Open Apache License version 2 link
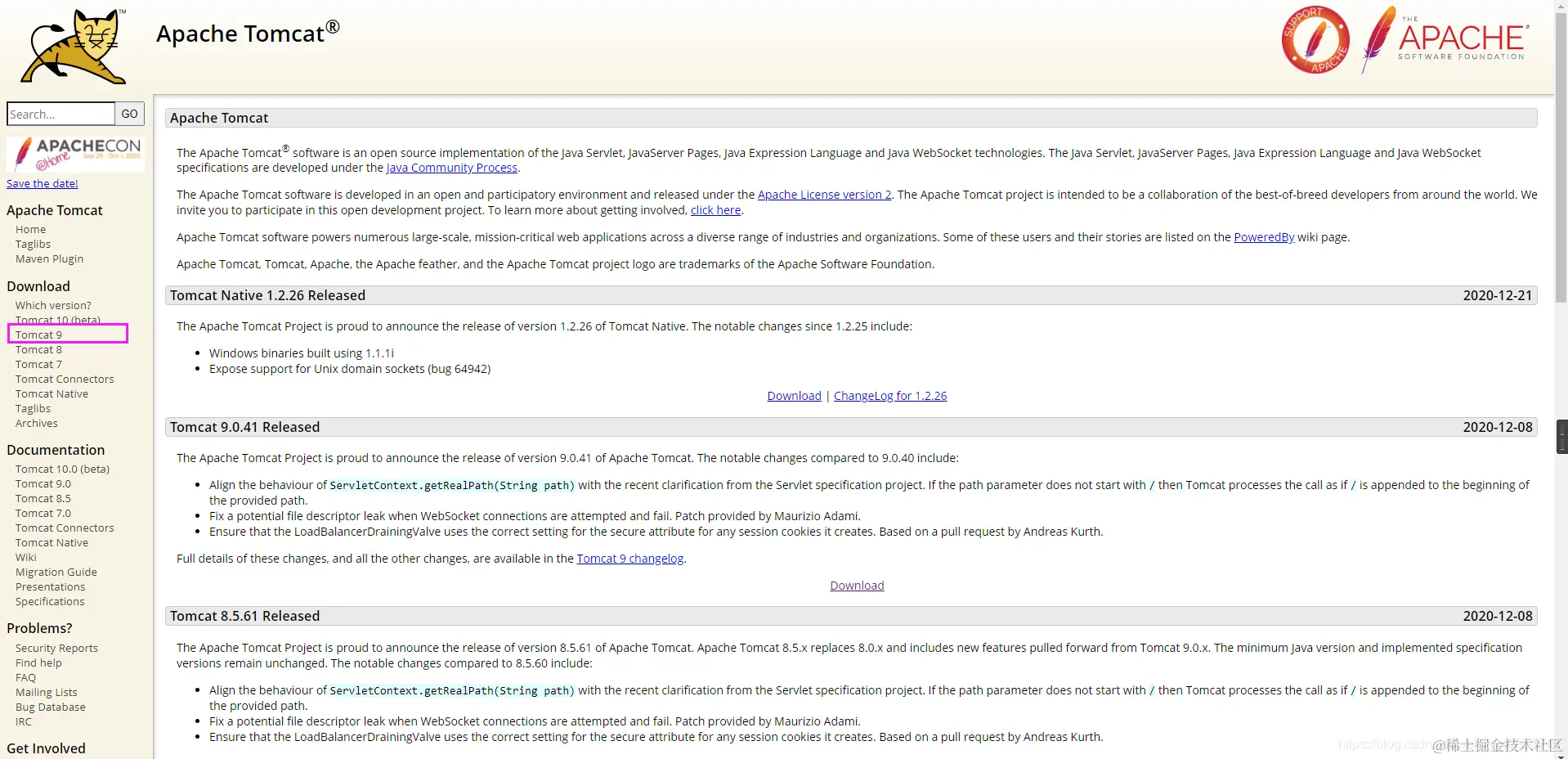1568x759 pixels. click(x=825, y=195)
